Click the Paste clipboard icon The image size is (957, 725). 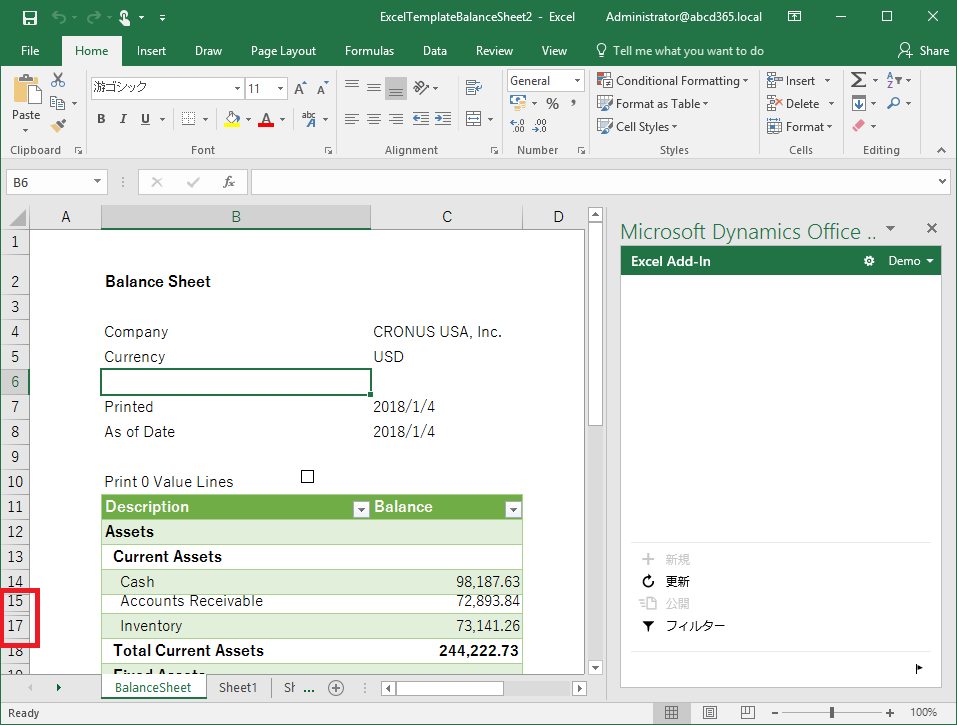click(26, 90)
